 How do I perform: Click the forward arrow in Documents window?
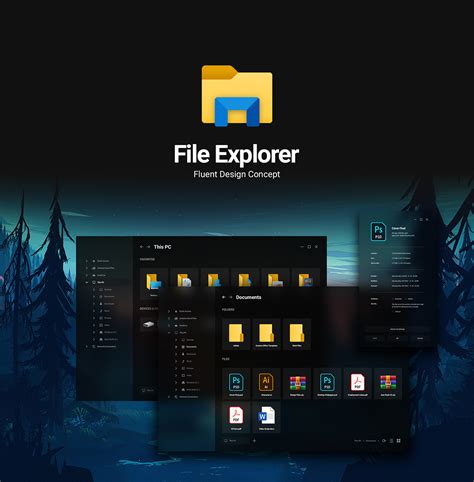coord(230,297)
